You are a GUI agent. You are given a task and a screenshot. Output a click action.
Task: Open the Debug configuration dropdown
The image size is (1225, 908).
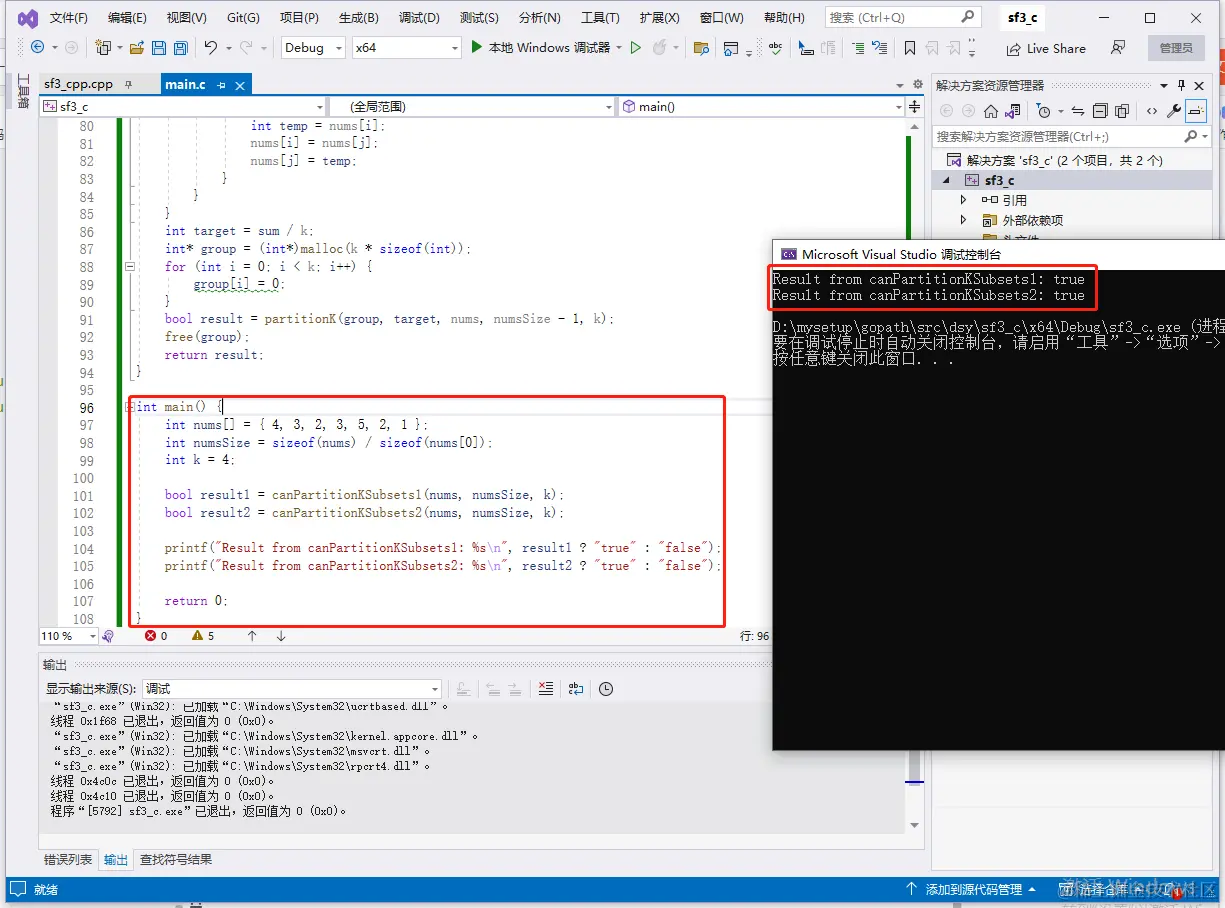click(312, 48)
